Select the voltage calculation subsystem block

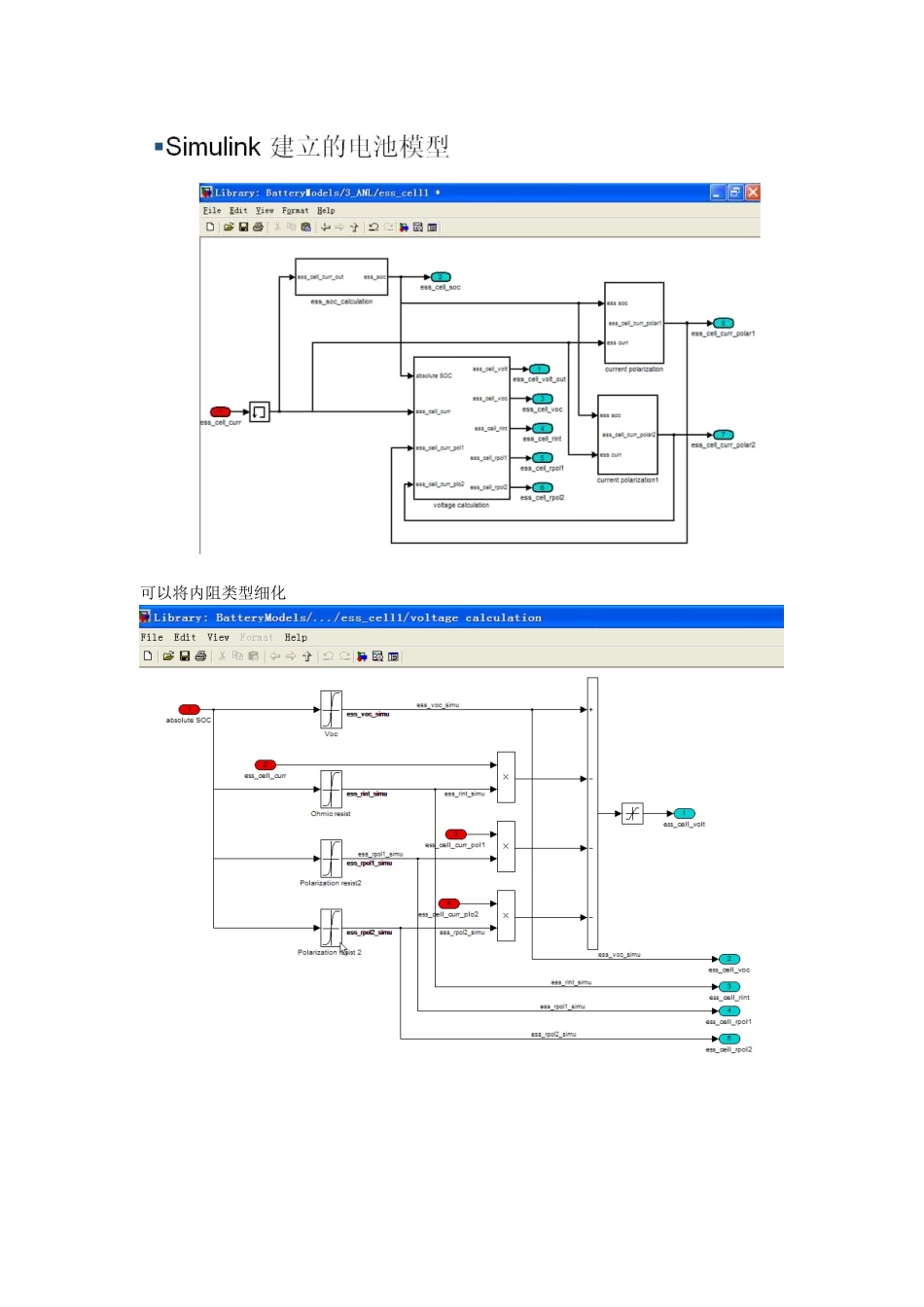(462, 428)
